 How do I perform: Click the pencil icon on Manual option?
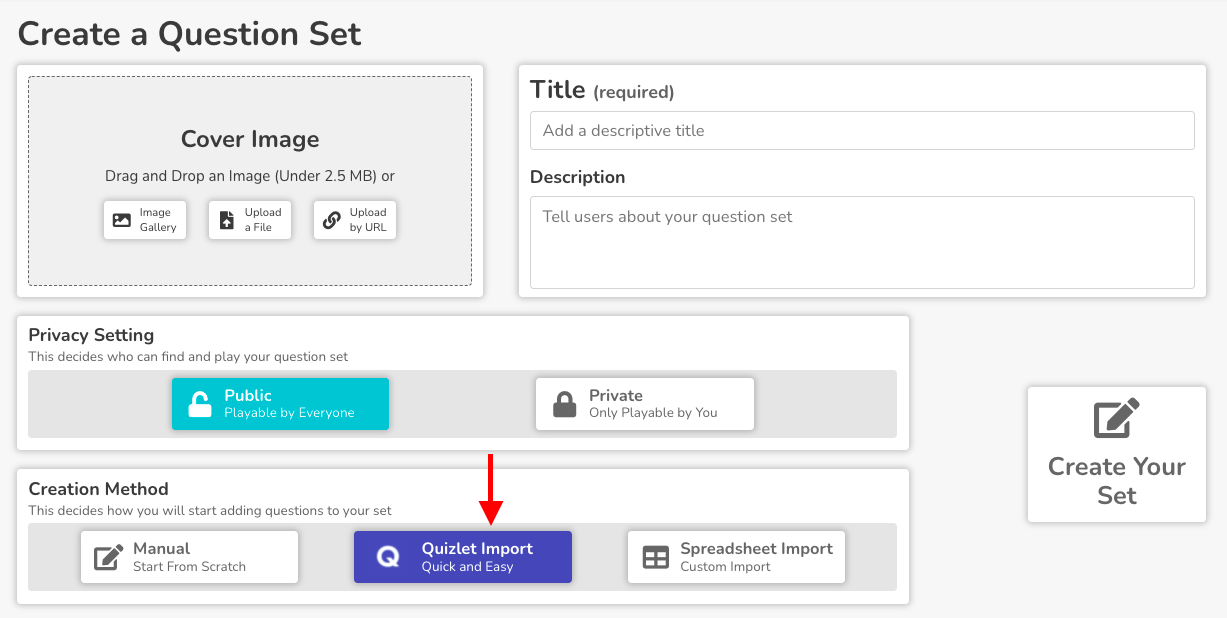(109, 557)
